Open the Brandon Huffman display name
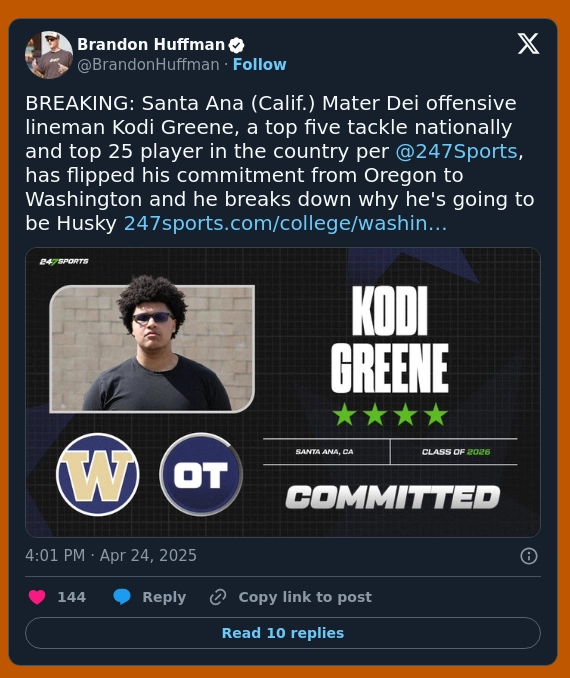This screenshot has height=678, width=570. (151, 45)
